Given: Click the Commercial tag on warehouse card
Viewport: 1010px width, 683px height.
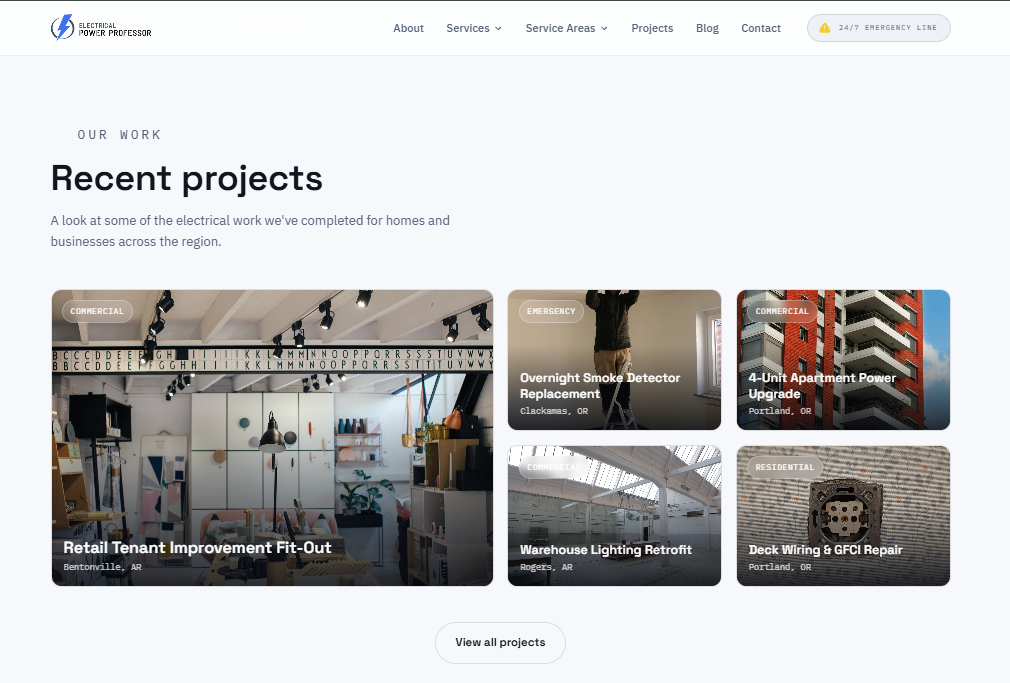Looking at the screenshot, I should click(x=553, y=467).
